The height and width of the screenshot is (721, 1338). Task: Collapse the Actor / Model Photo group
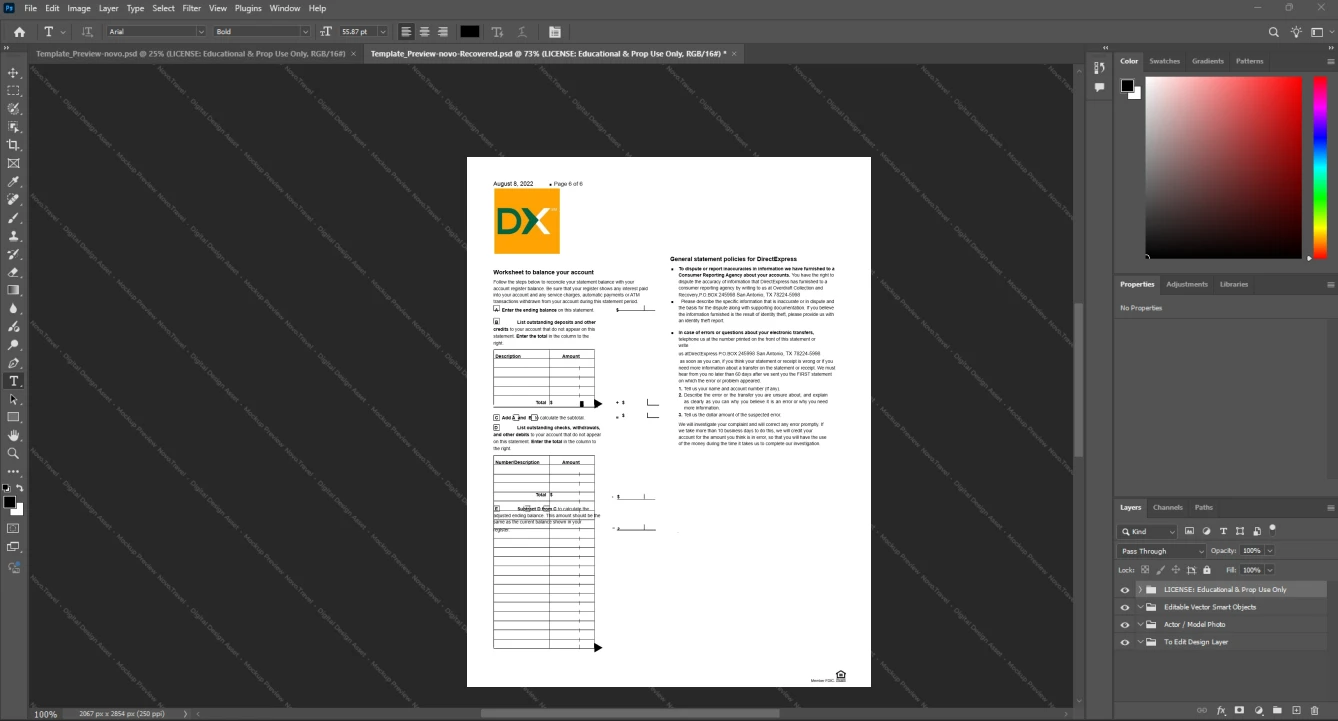pos(1139,625)
